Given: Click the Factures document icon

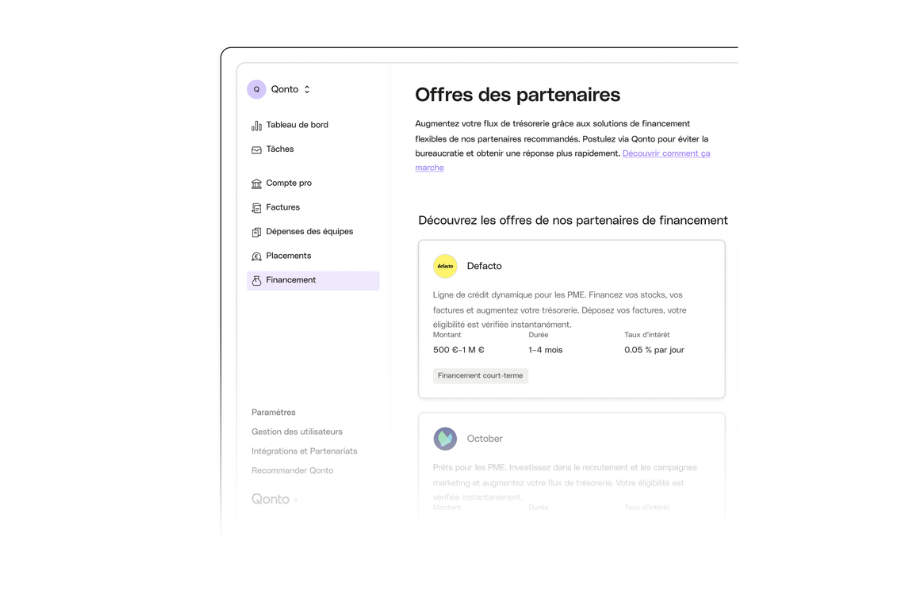Looking at the screenshot, I should coord(256,208).
